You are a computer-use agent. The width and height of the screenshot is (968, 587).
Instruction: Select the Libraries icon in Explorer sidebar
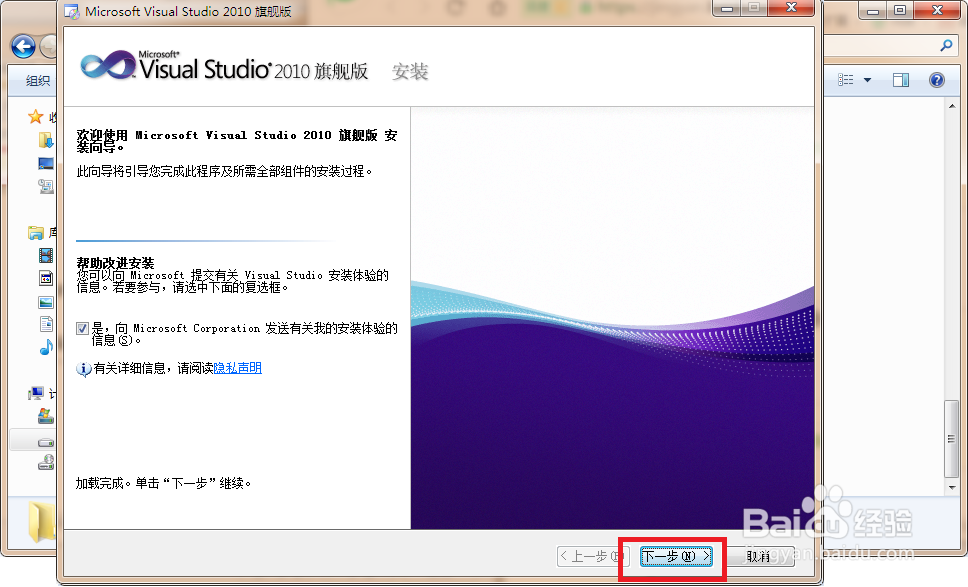[36, 233]
